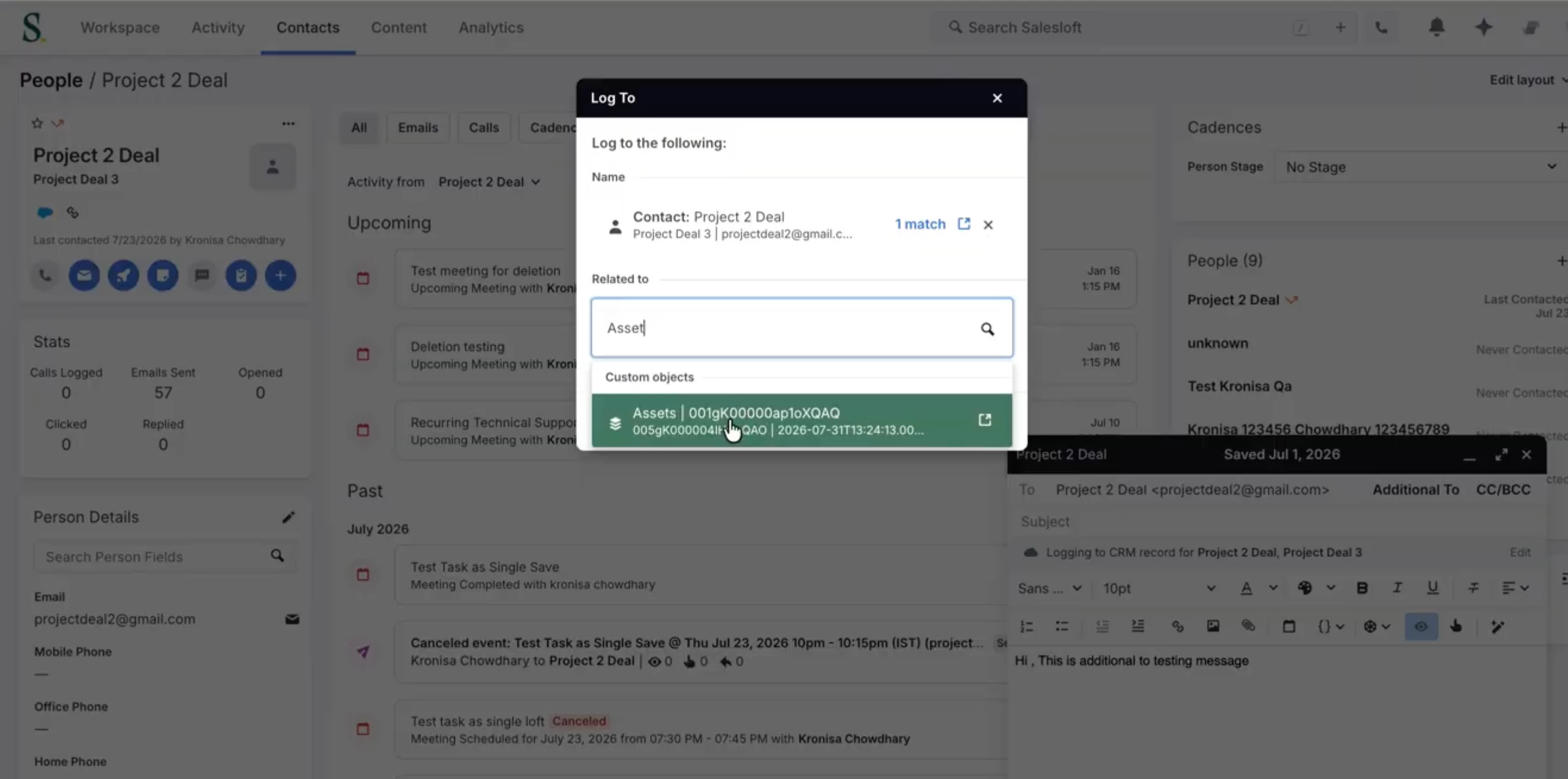Remove contact Project 2 Deal from Log To
This screenshot has height=779, width=1568.
[x=988, y=225]
